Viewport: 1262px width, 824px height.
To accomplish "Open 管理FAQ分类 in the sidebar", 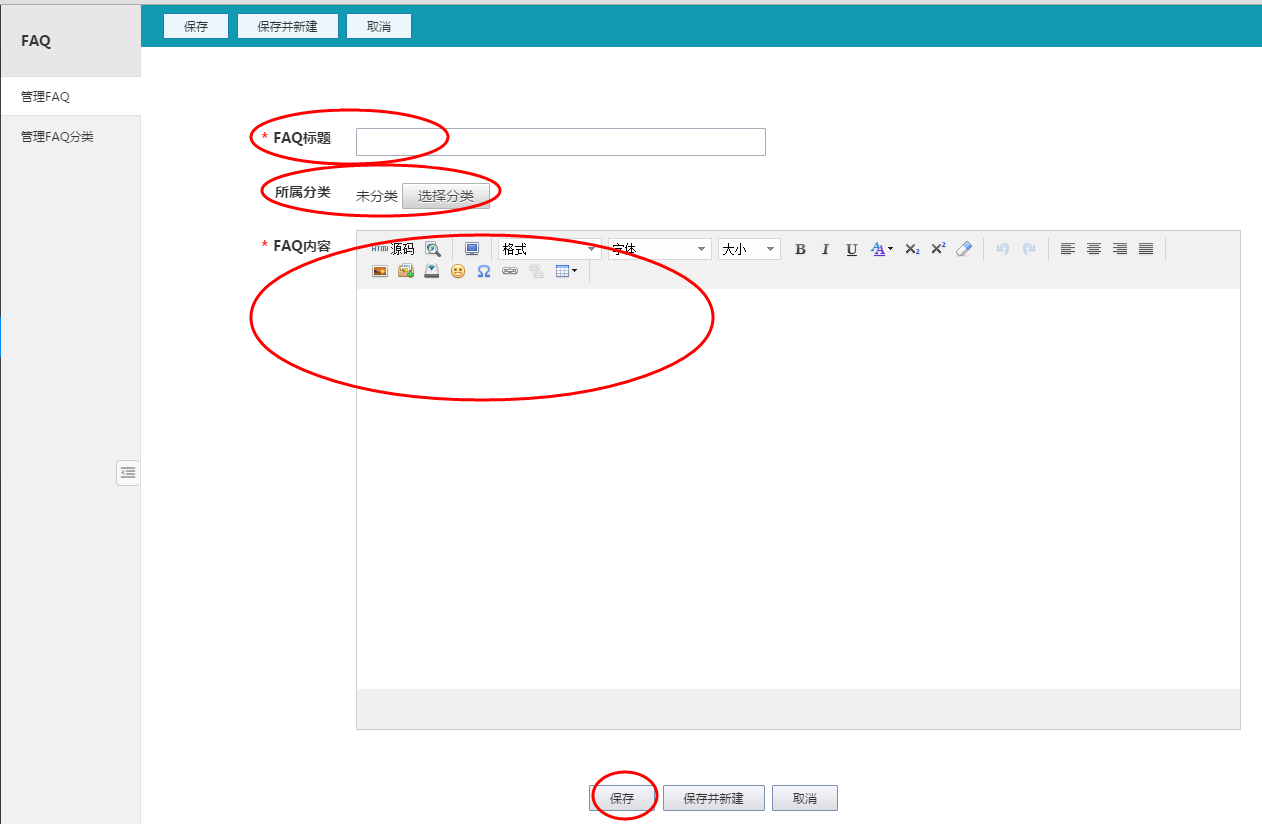I will 58,137.
